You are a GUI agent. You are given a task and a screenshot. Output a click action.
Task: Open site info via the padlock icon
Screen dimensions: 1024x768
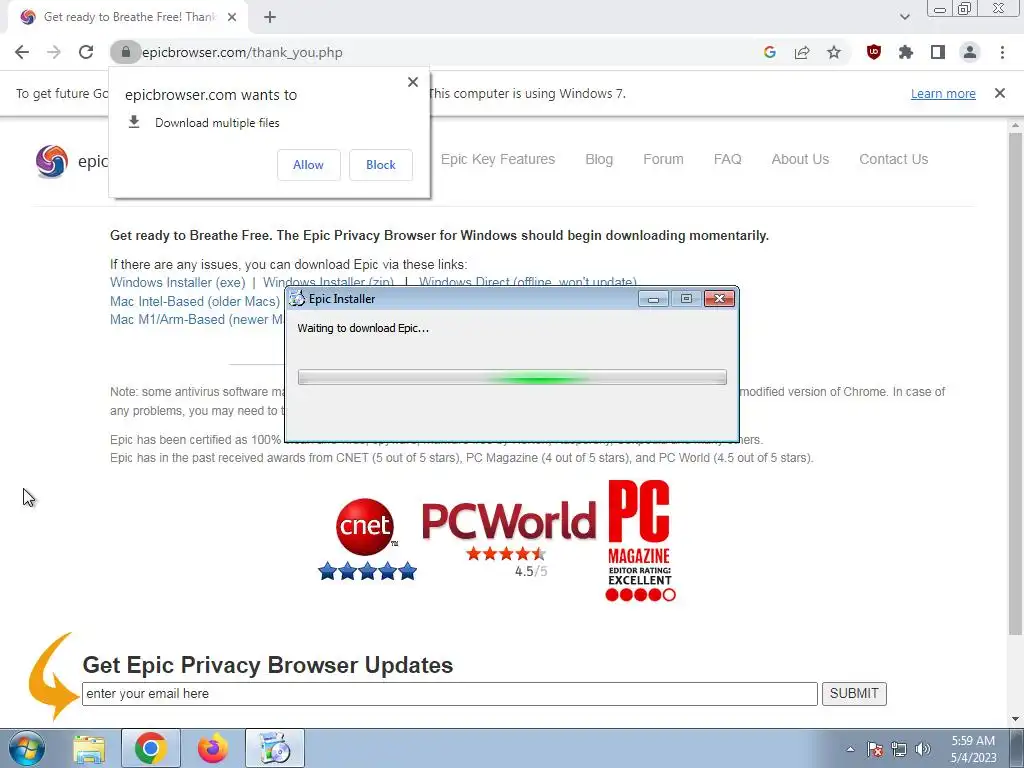125,52
